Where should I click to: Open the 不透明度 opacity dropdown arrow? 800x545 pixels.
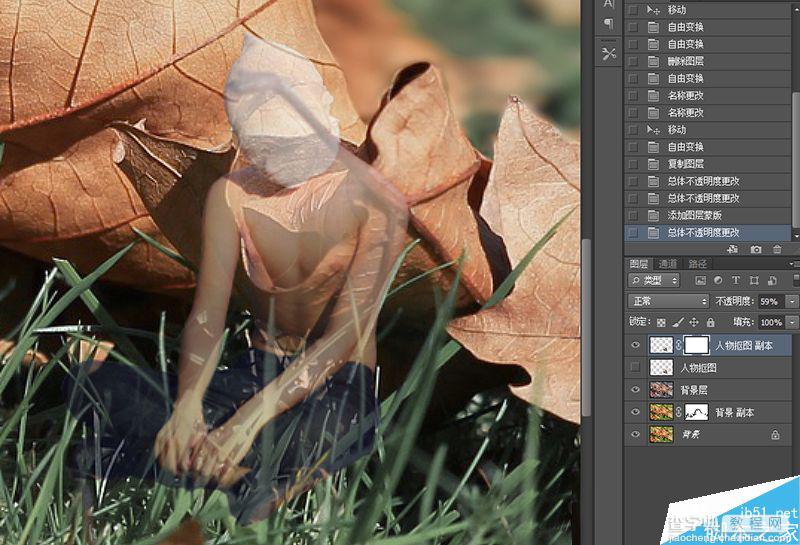point(792,302)
